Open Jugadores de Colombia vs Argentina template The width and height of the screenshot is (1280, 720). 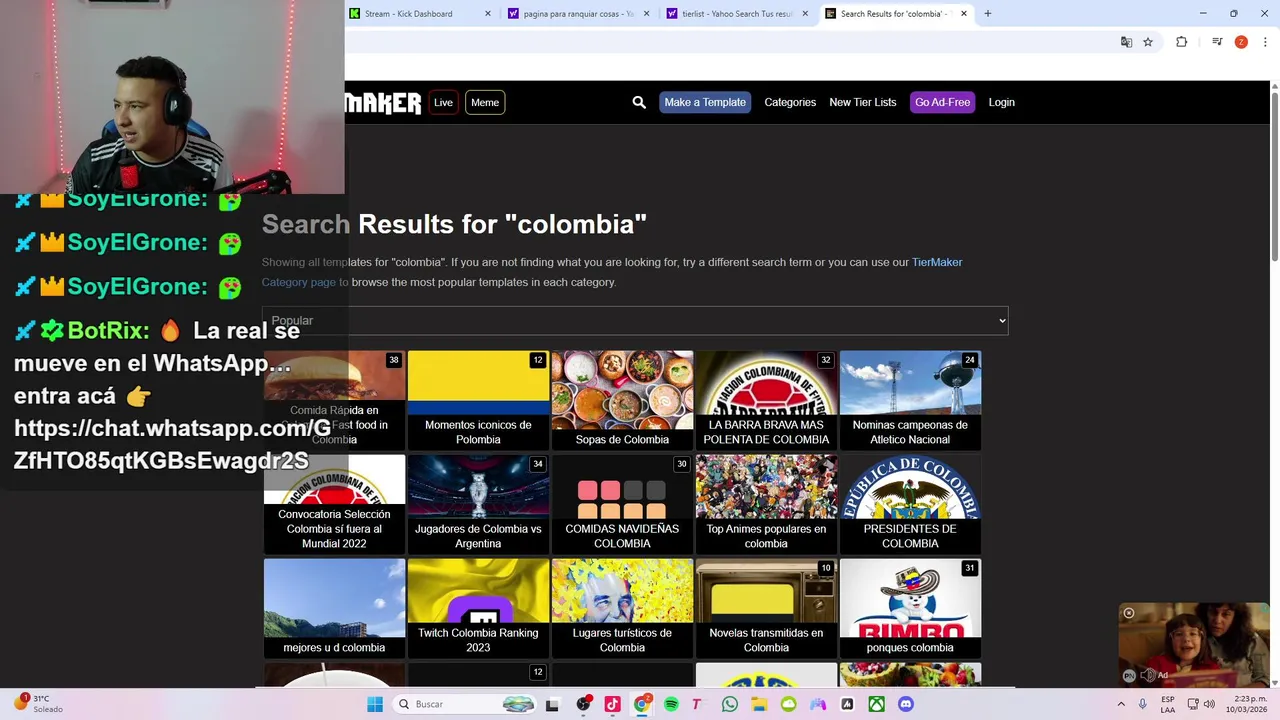tap(478, 504)
